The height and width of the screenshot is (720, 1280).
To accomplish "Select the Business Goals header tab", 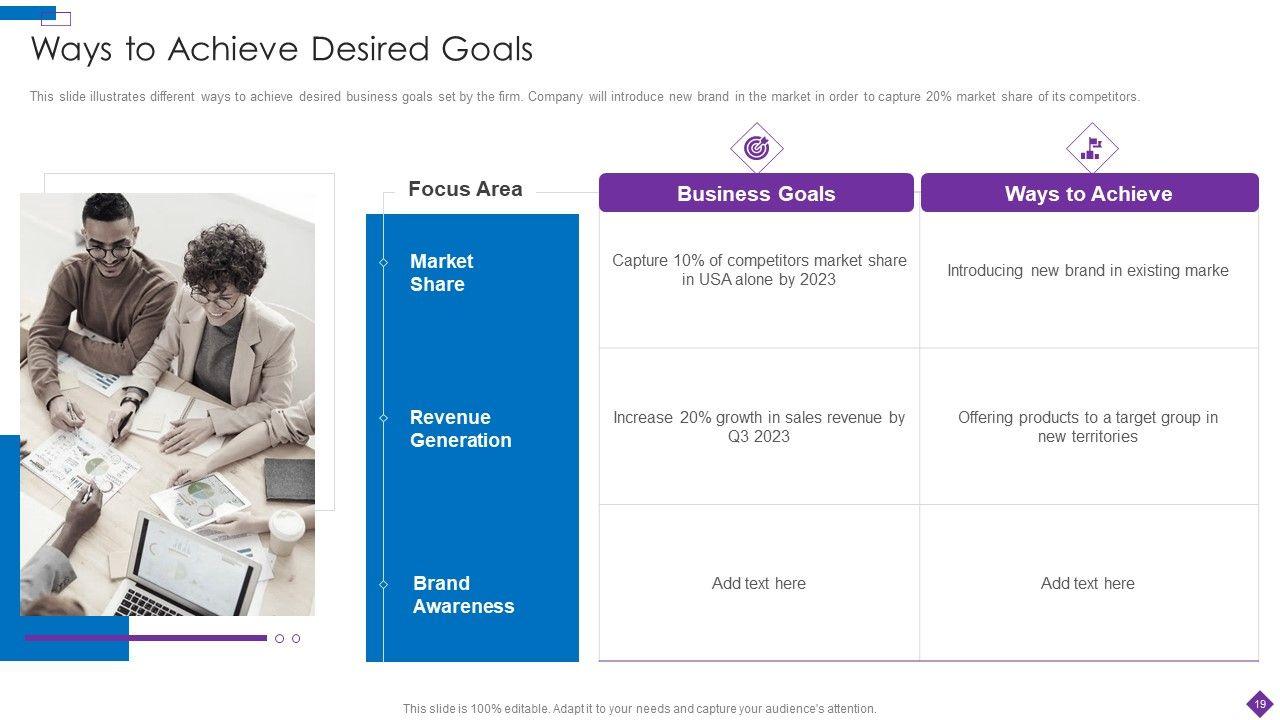I will (x=756, y=193).
